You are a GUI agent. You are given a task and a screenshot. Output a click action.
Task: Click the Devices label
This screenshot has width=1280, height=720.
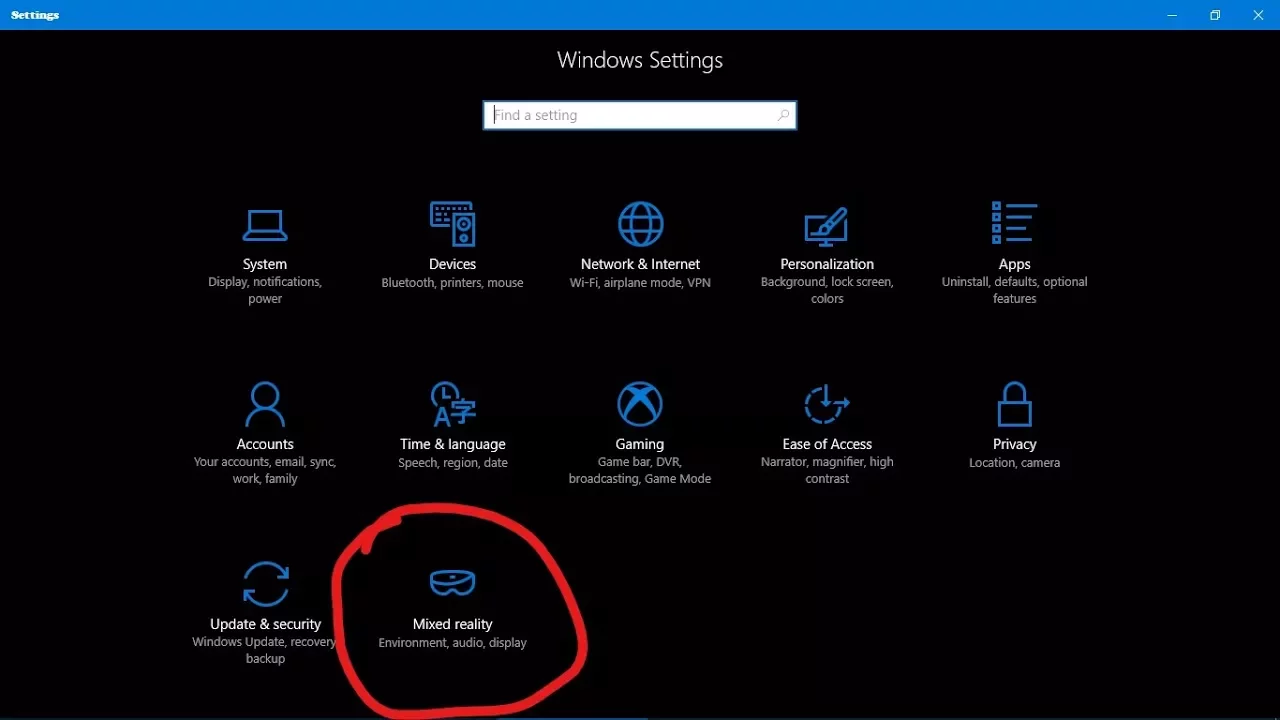[x=452, y=264]
